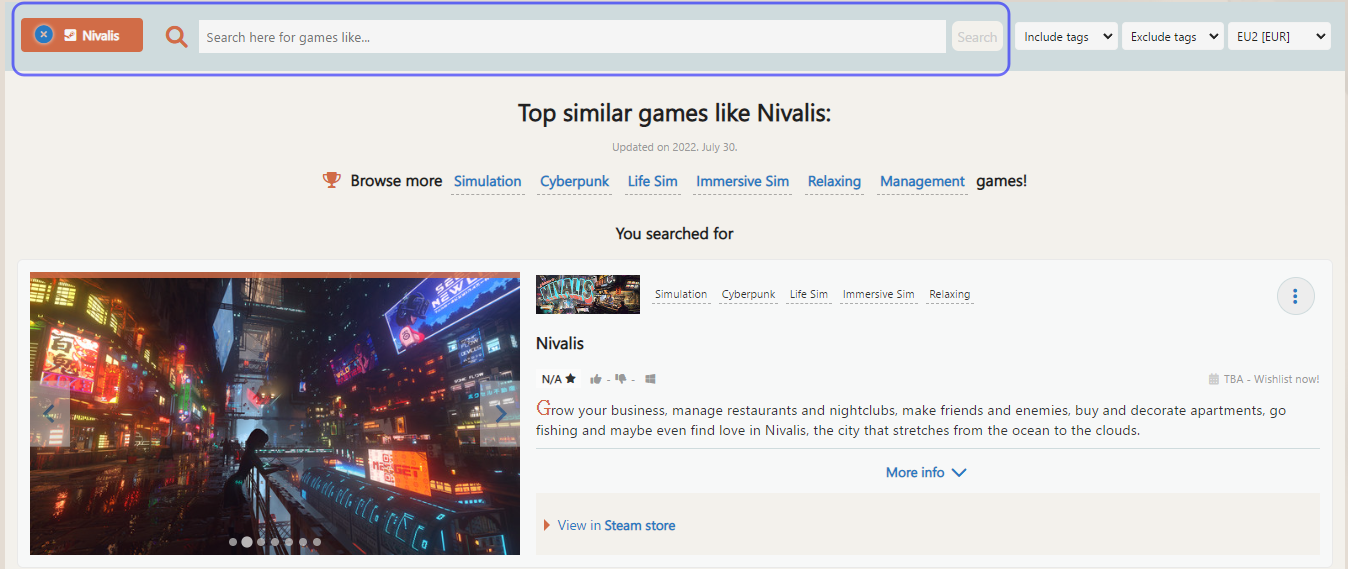Click the thumbs-up rating icon
1348x569 pixels.
coord(596,379)
